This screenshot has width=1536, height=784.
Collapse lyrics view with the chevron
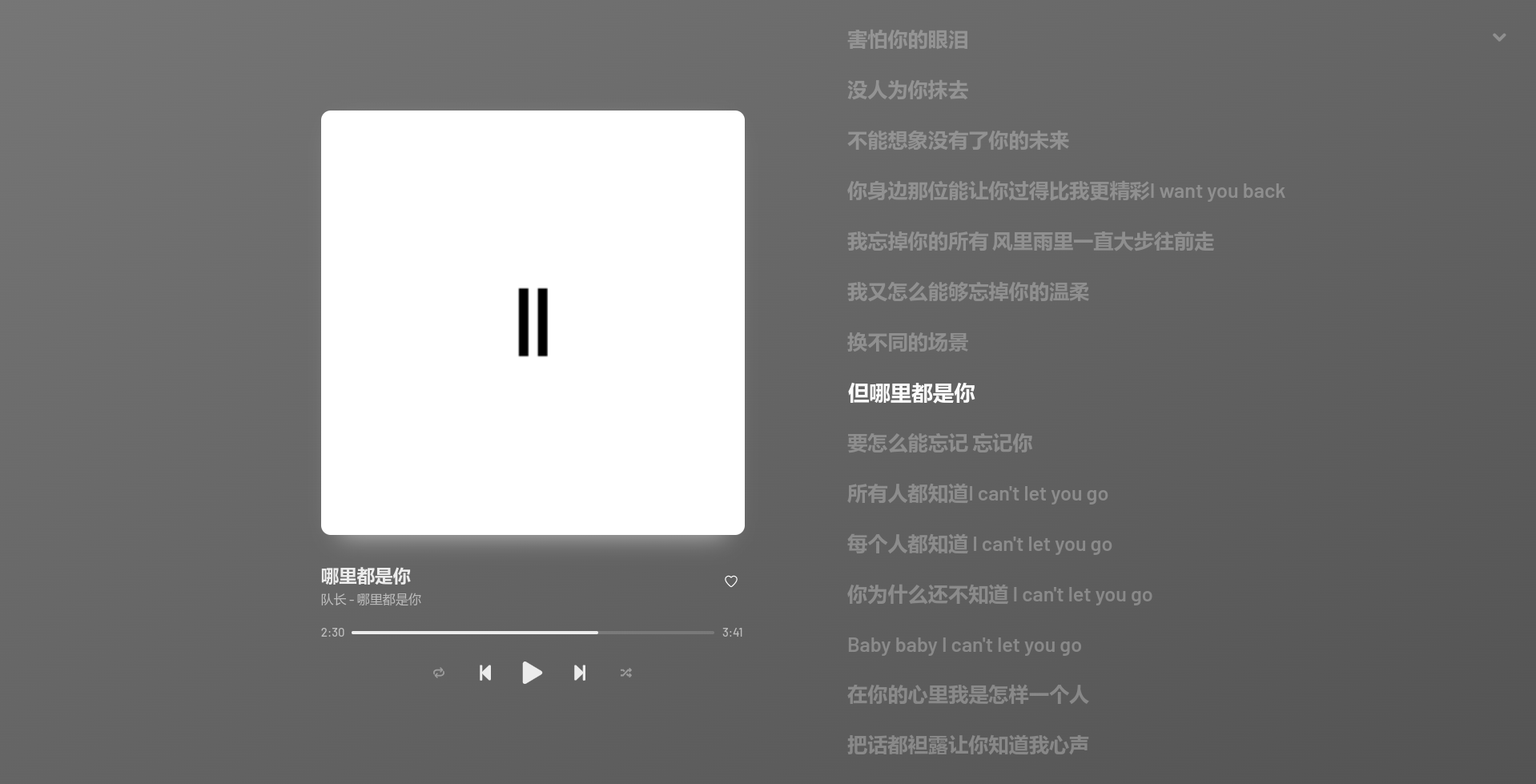pyautogui.click(x=1499, y=38)
